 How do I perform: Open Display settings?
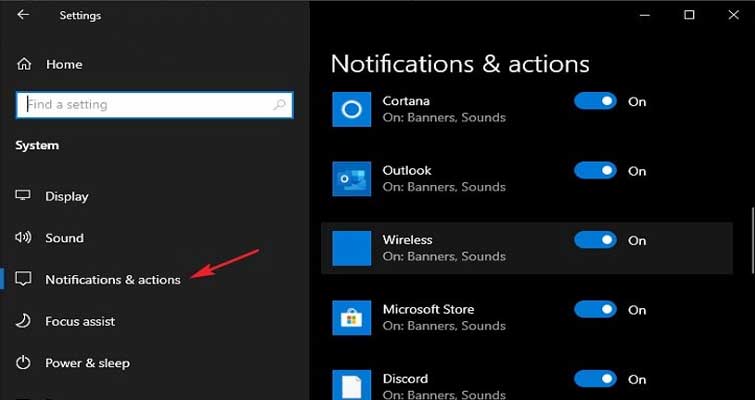click(x=66, y=196)
